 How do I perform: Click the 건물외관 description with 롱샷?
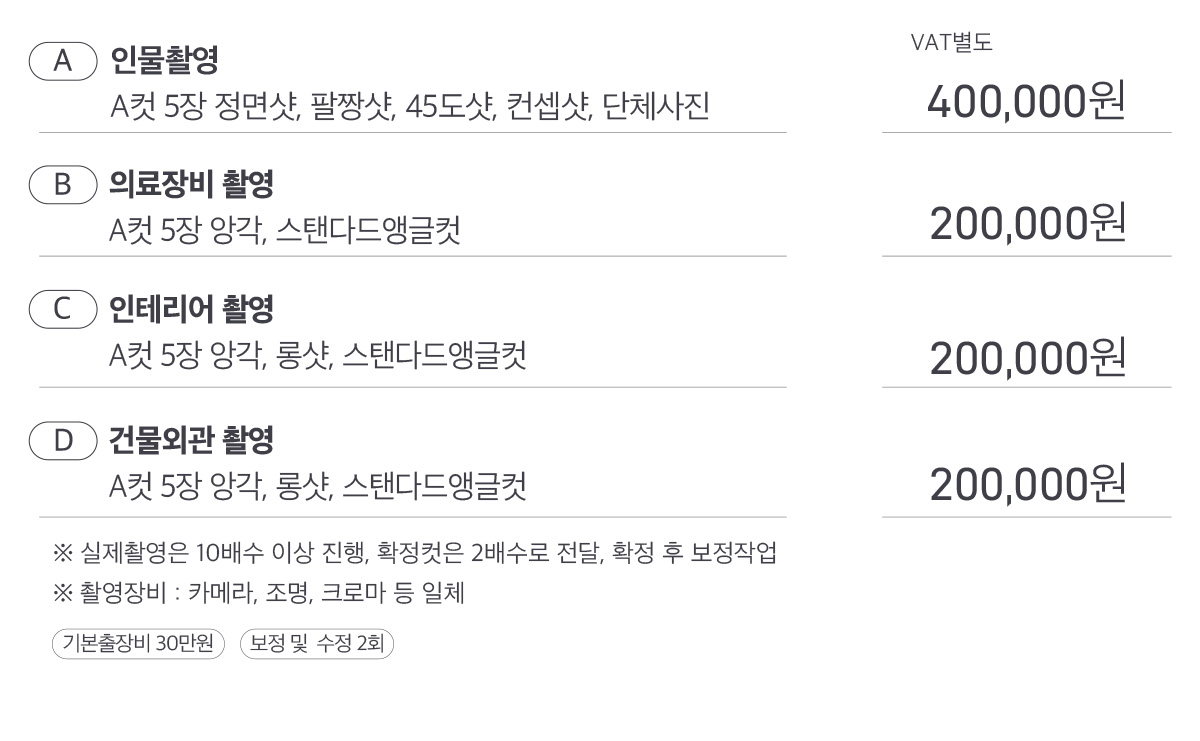318,486
